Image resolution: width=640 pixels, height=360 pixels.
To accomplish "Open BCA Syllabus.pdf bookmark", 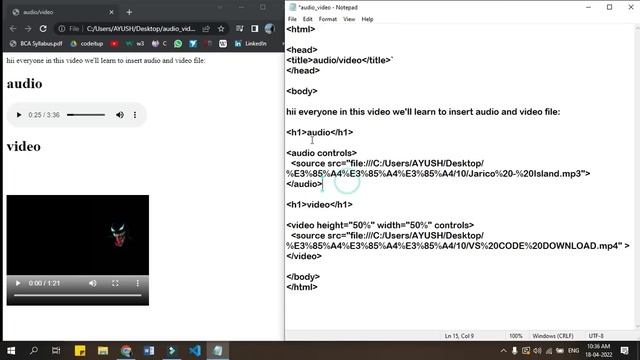I will [36, 44].
